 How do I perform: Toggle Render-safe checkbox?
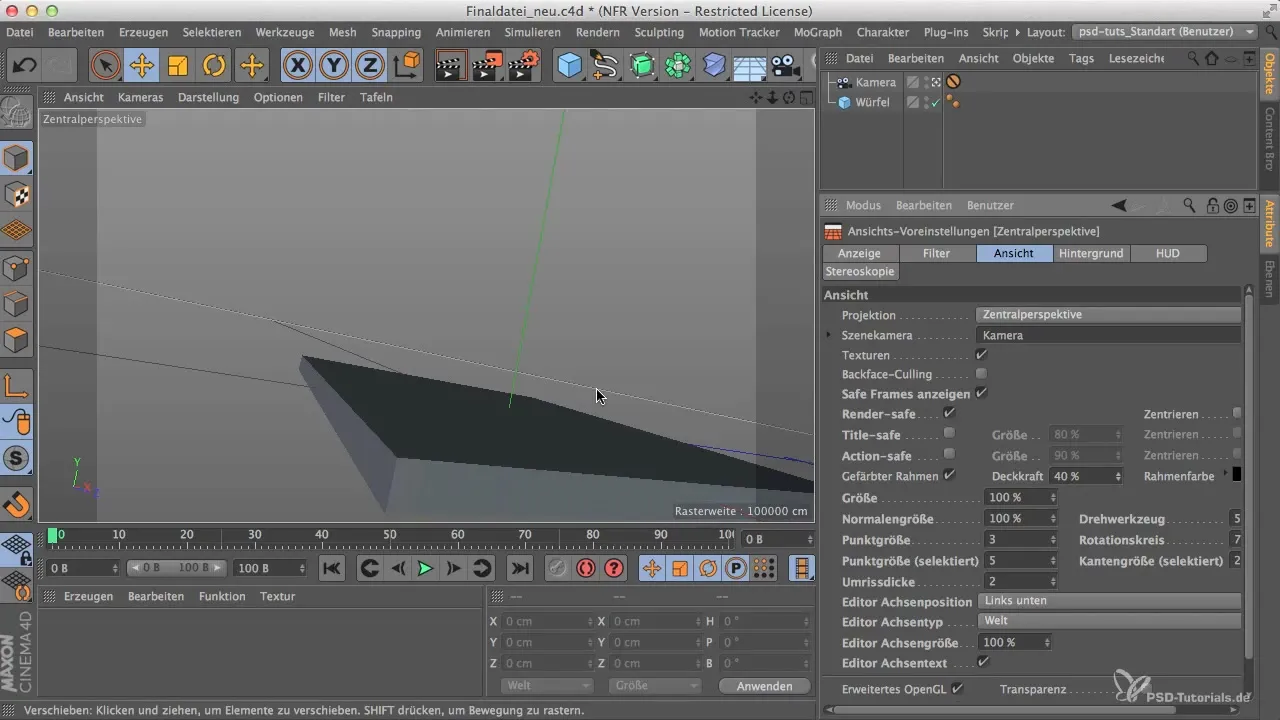[949, 413]
